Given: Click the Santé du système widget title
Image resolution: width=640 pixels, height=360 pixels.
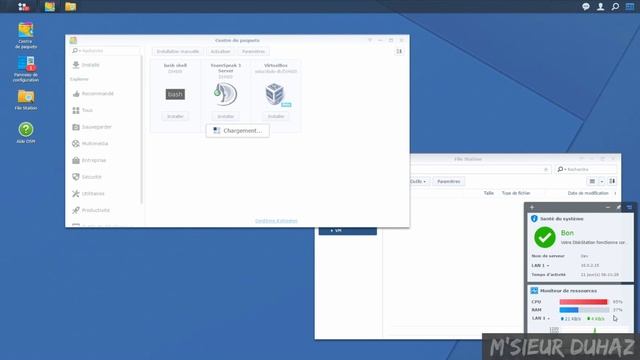Looking at the screenshot, I should 562,219.
